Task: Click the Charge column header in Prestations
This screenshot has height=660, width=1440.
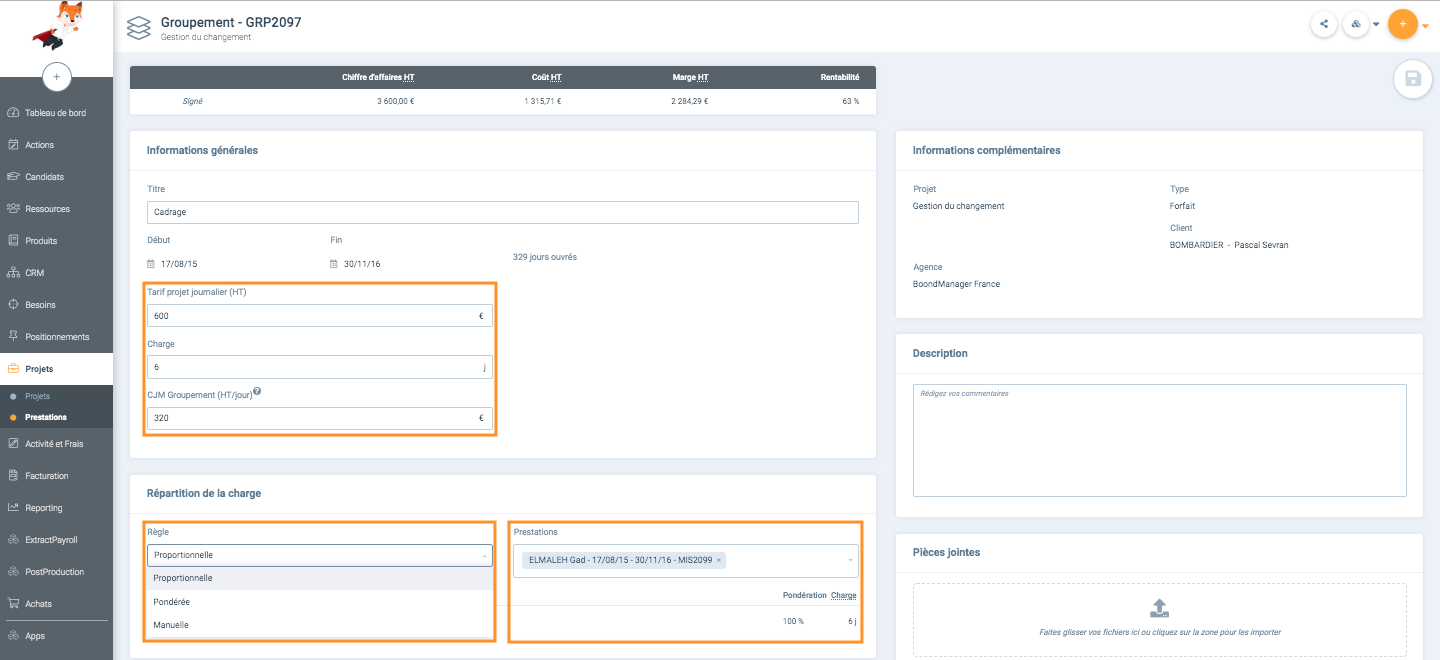Action: (x=844, y=595)
